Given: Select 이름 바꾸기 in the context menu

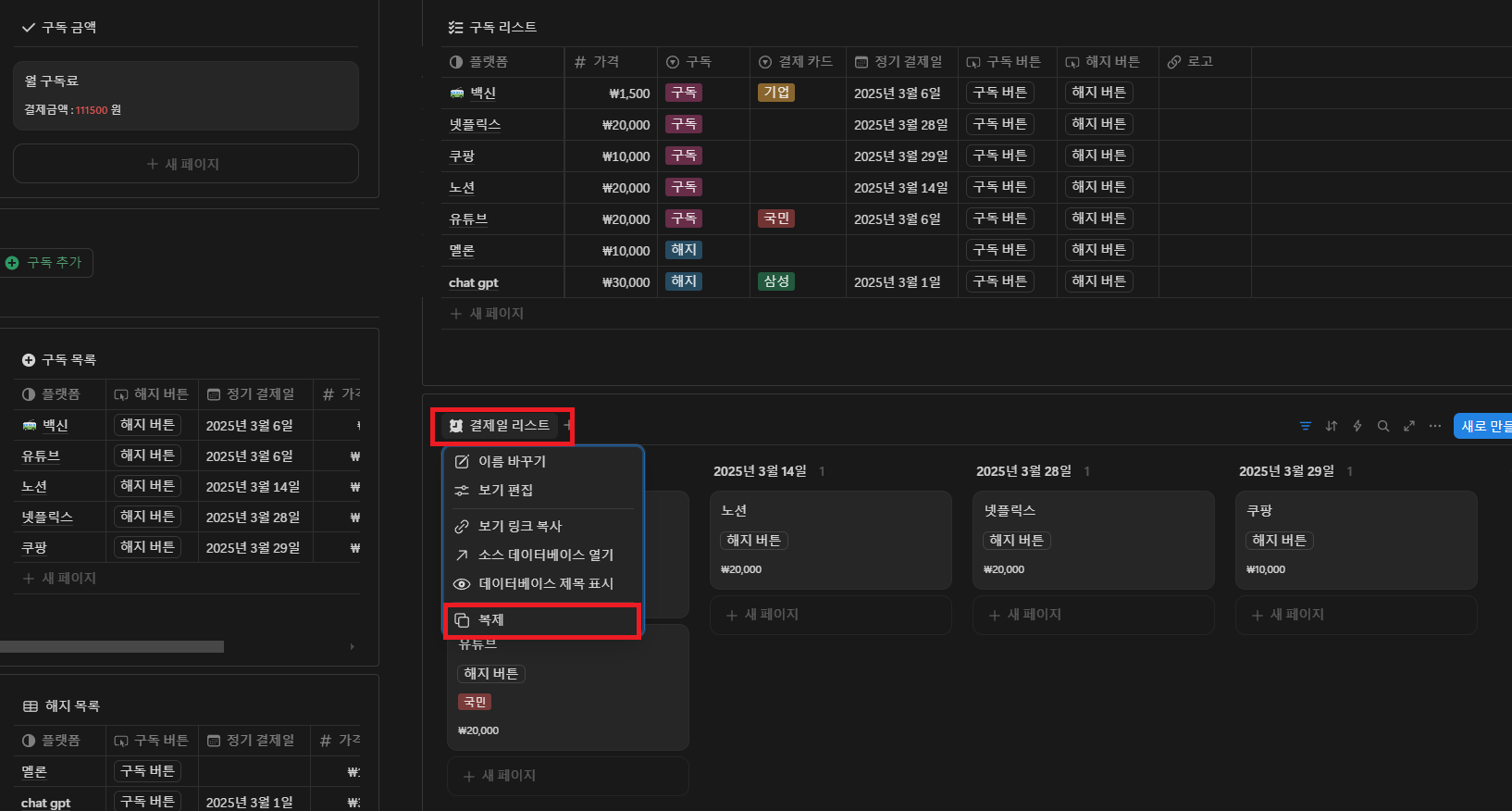Looking at the screenshot, I should click(543, 461).
